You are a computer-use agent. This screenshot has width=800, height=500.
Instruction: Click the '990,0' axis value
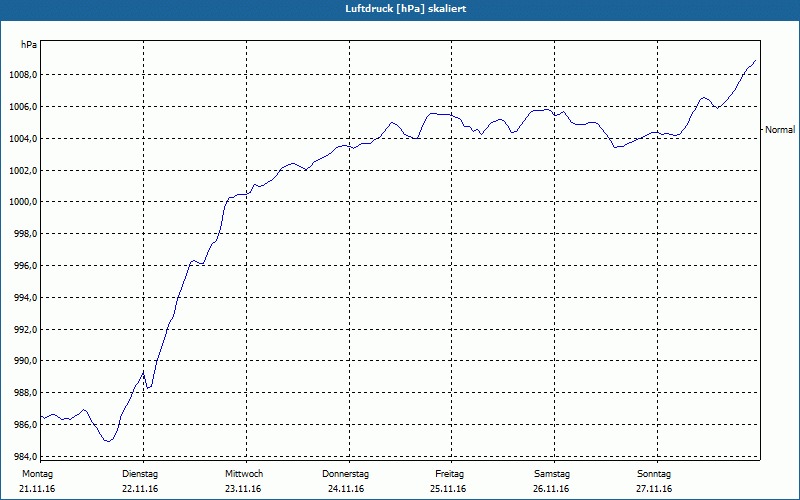click(27, 361)
